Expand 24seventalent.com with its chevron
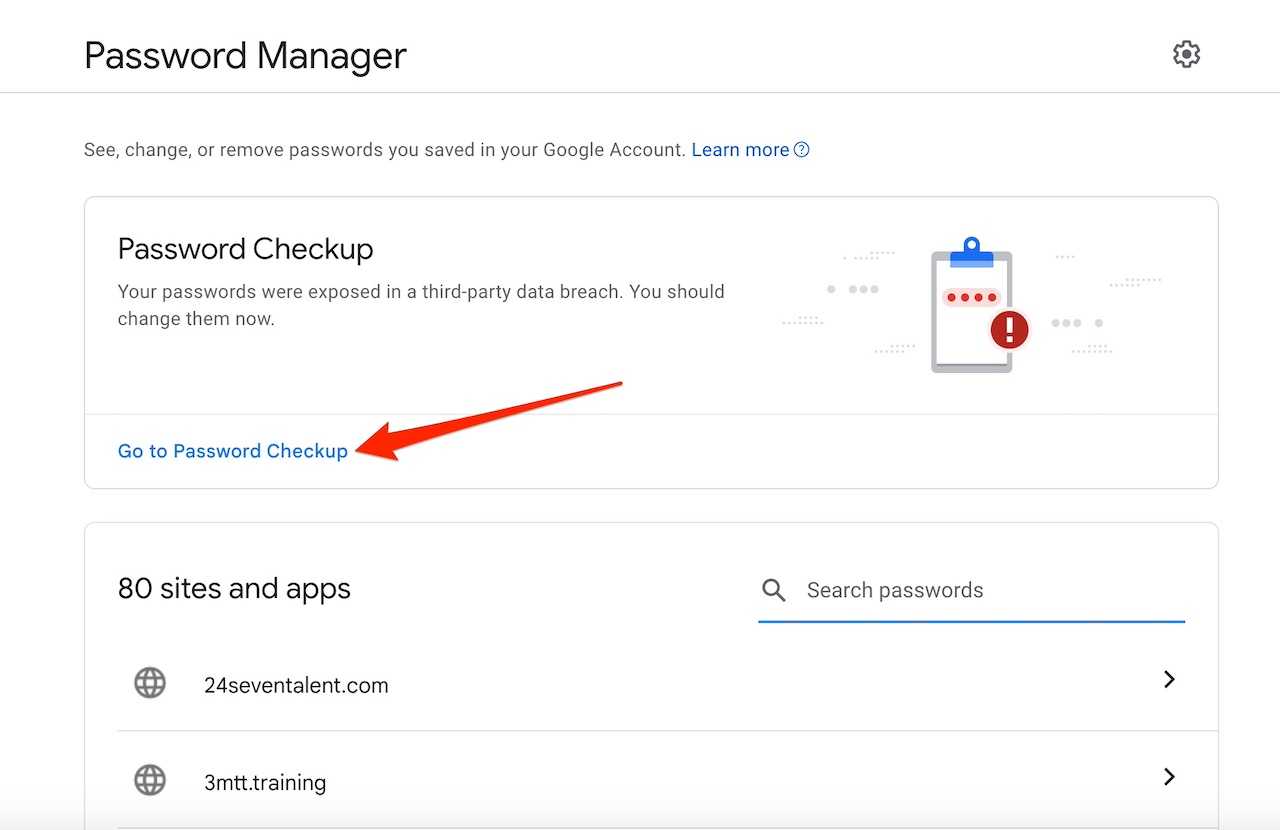This screenshot has width=1280, height=830. 1169,680
